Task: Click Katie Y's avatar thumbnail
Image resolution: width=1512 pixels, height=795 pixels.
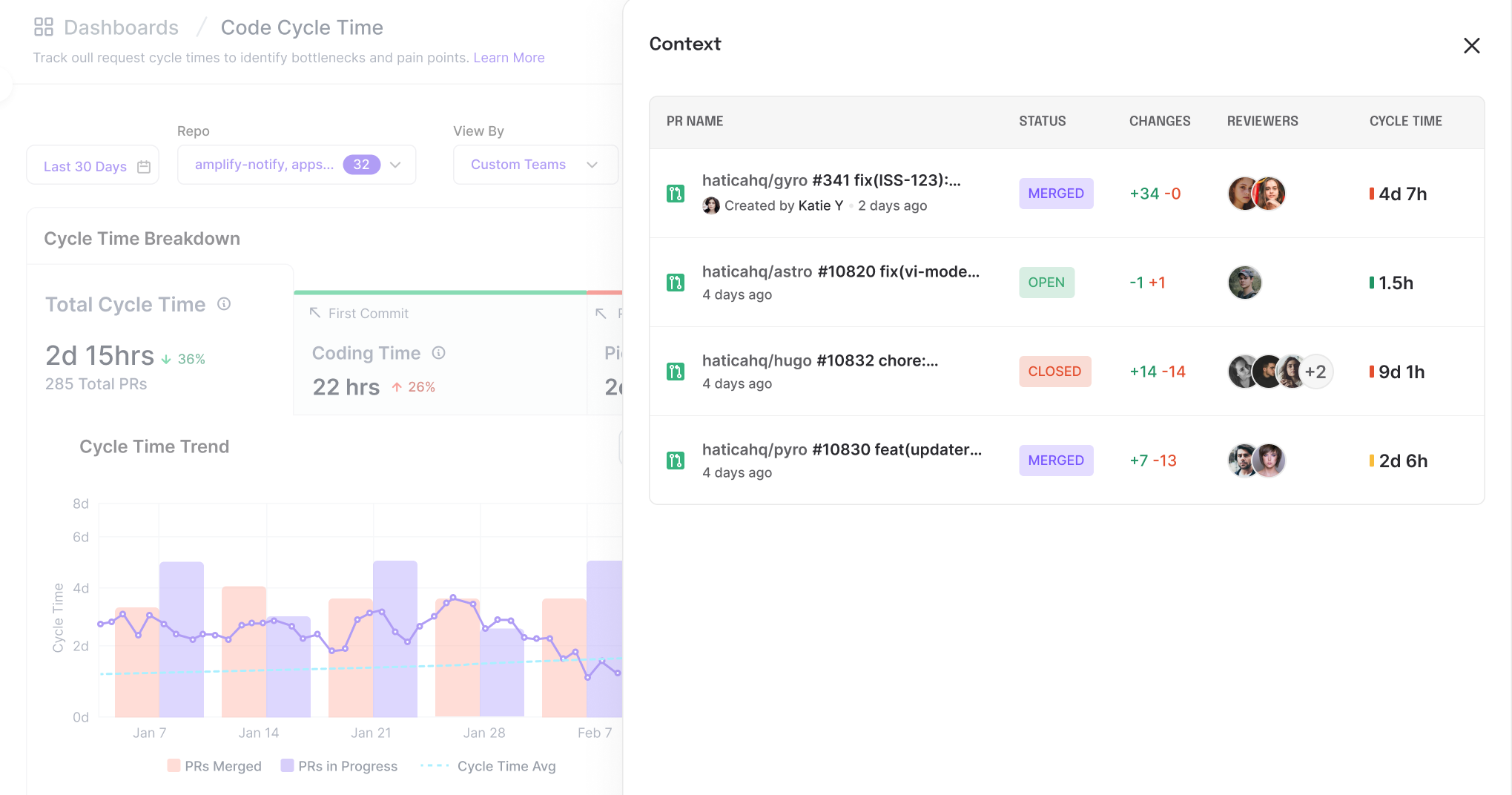Action: coord(712,205)
